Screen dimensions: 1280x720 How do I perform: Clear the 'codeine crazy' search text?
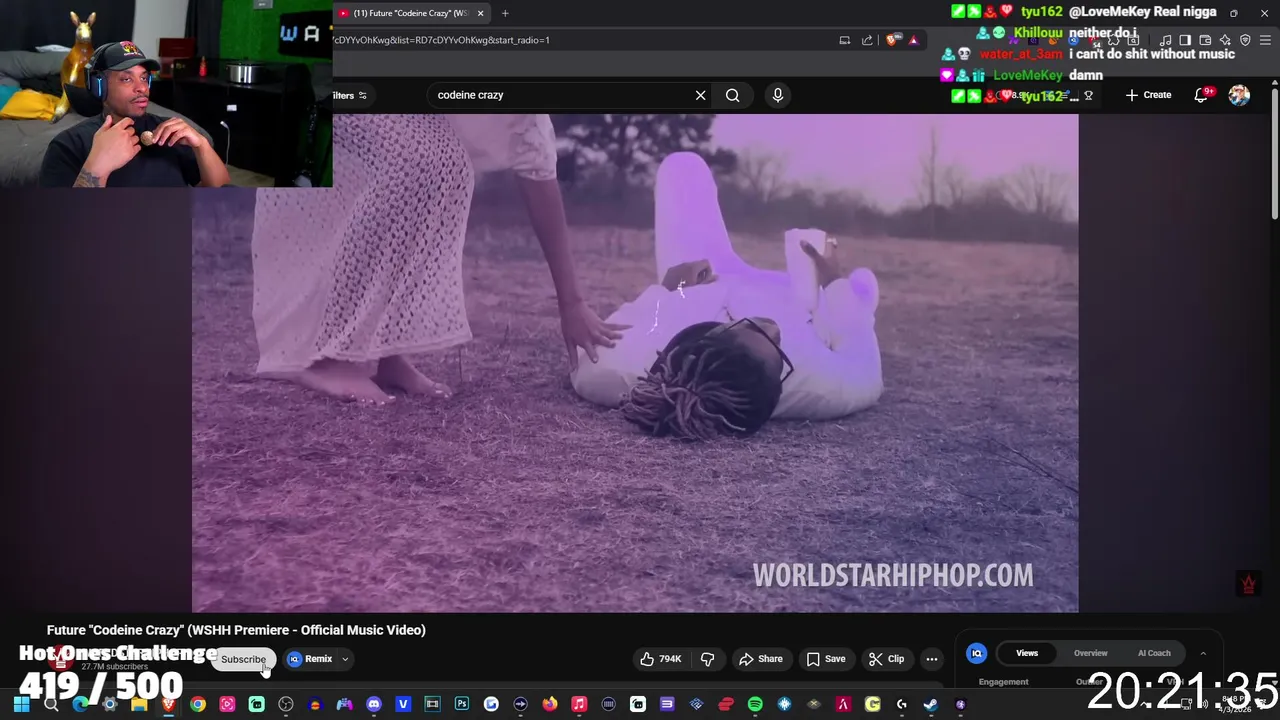coord(700,95)
